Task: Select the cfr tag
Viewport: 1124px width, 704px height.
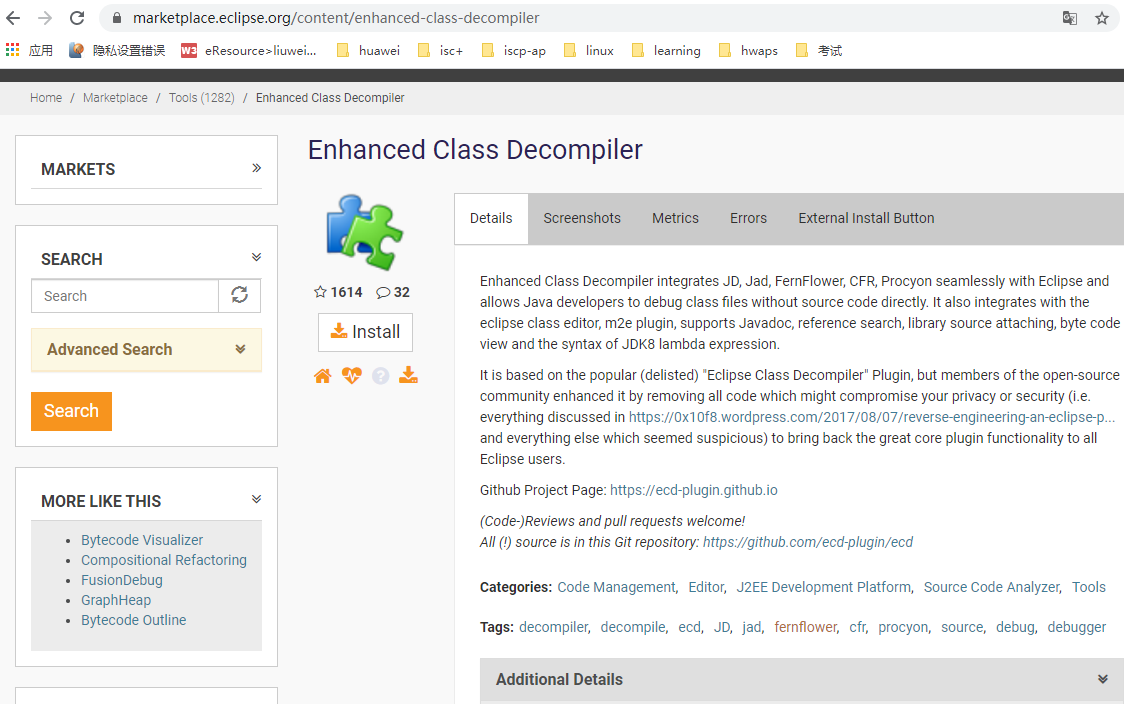Action: pyautogui.click(x=857, y=627)
